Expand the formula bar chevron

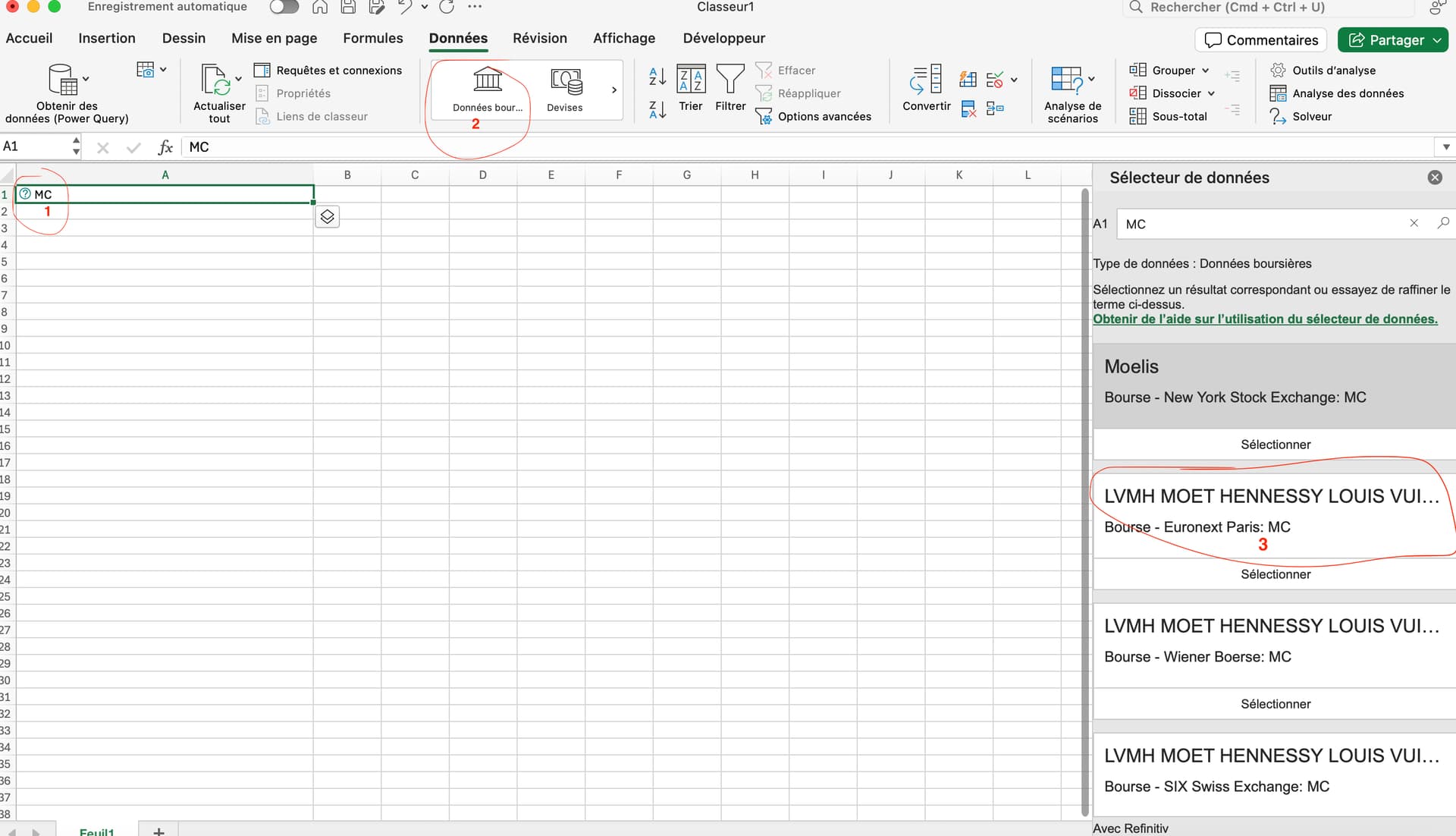click(x=1446, y=147)
